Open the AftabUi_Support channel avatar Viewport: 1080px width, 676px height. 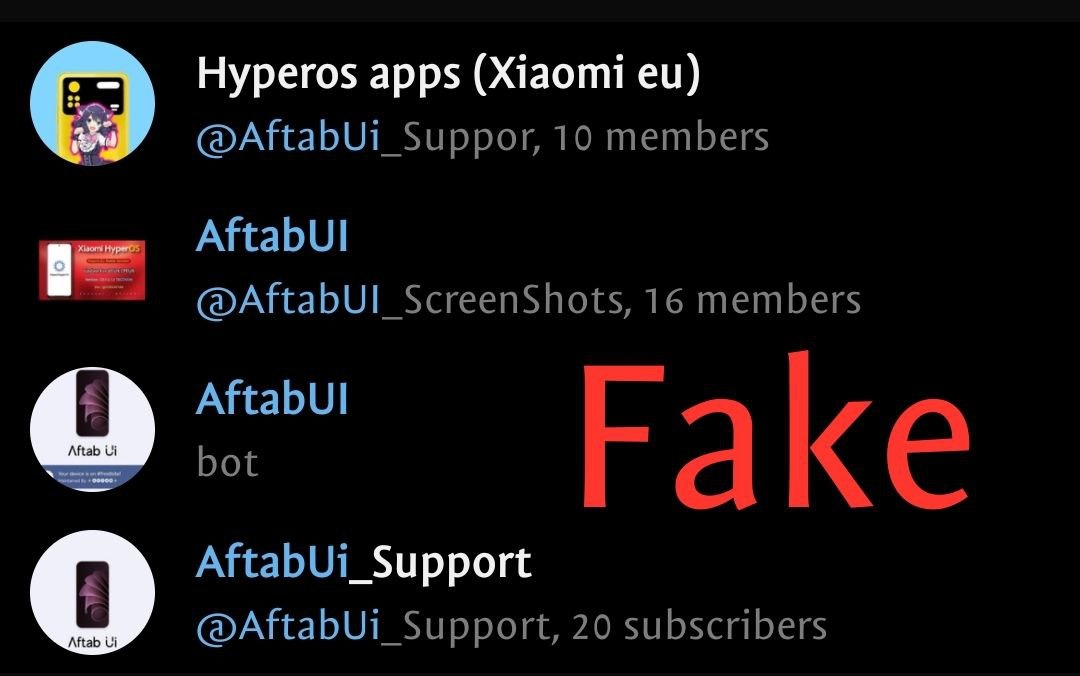click(x=92, y=592)
